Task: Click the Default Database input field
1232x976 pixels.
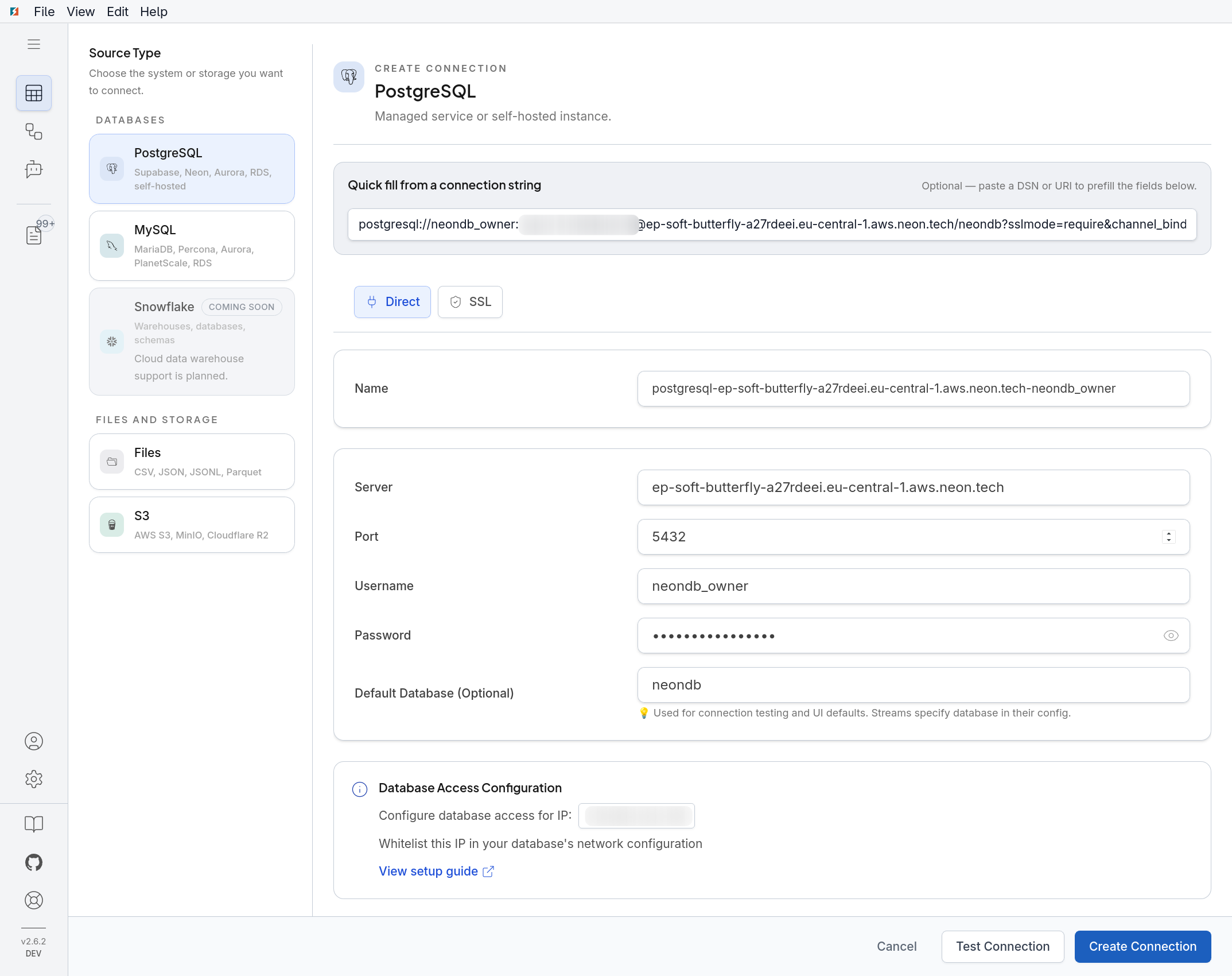Action: coord(914,685)
